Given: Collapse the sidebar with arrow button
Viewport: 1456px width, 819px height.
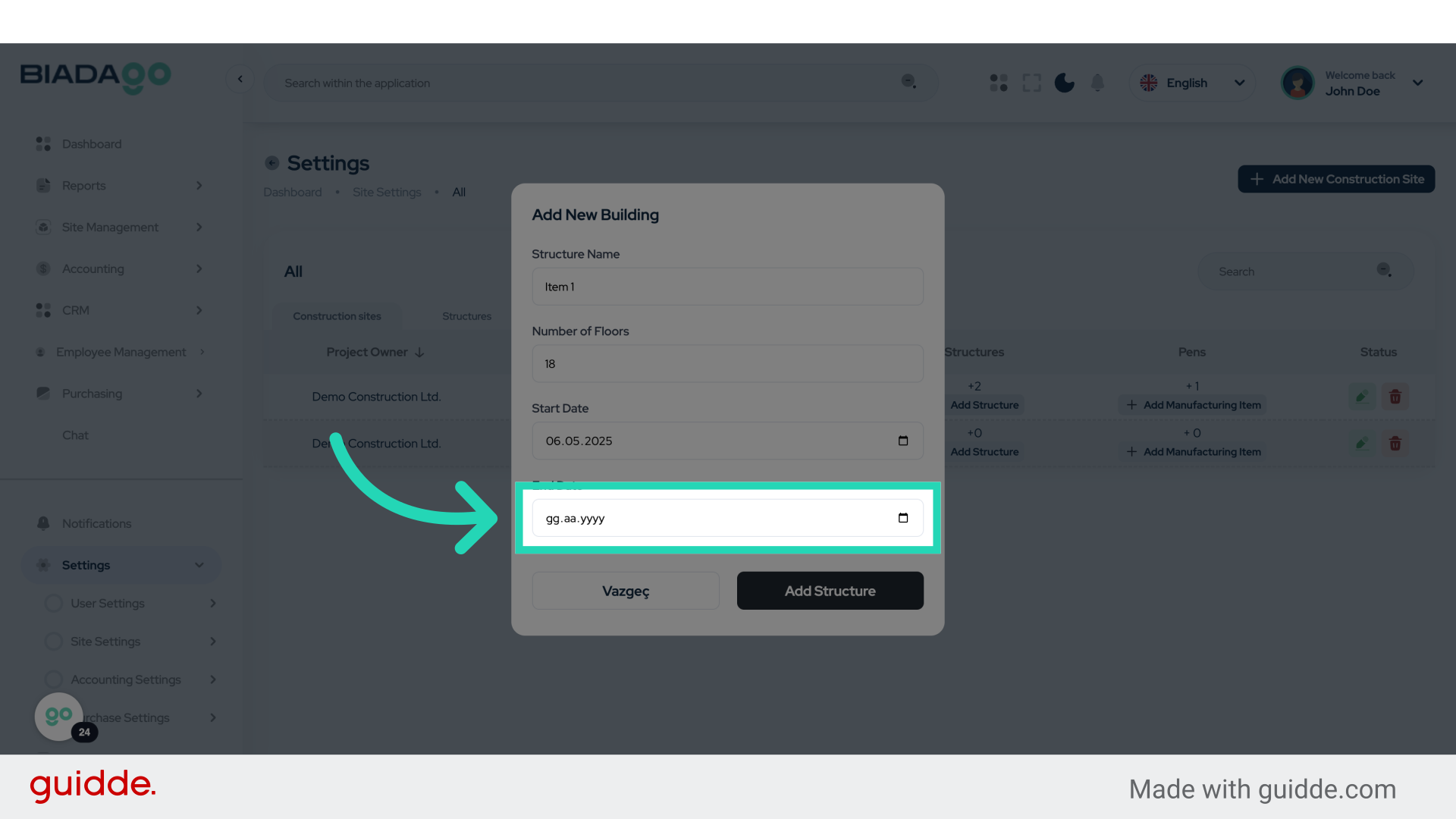Looking at the screenshot, I should [240, 79].
